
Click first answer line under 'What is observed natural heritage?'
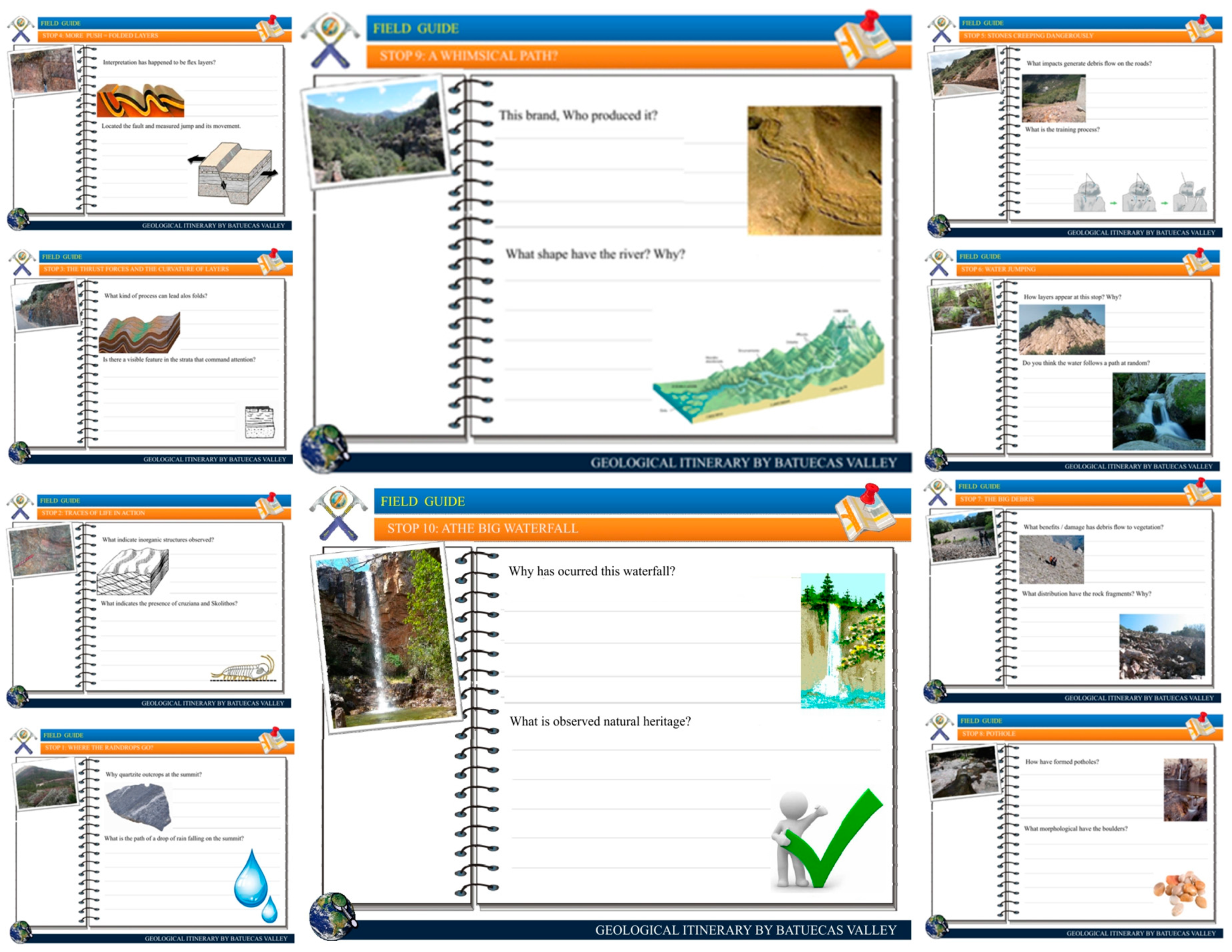(695, 749)
